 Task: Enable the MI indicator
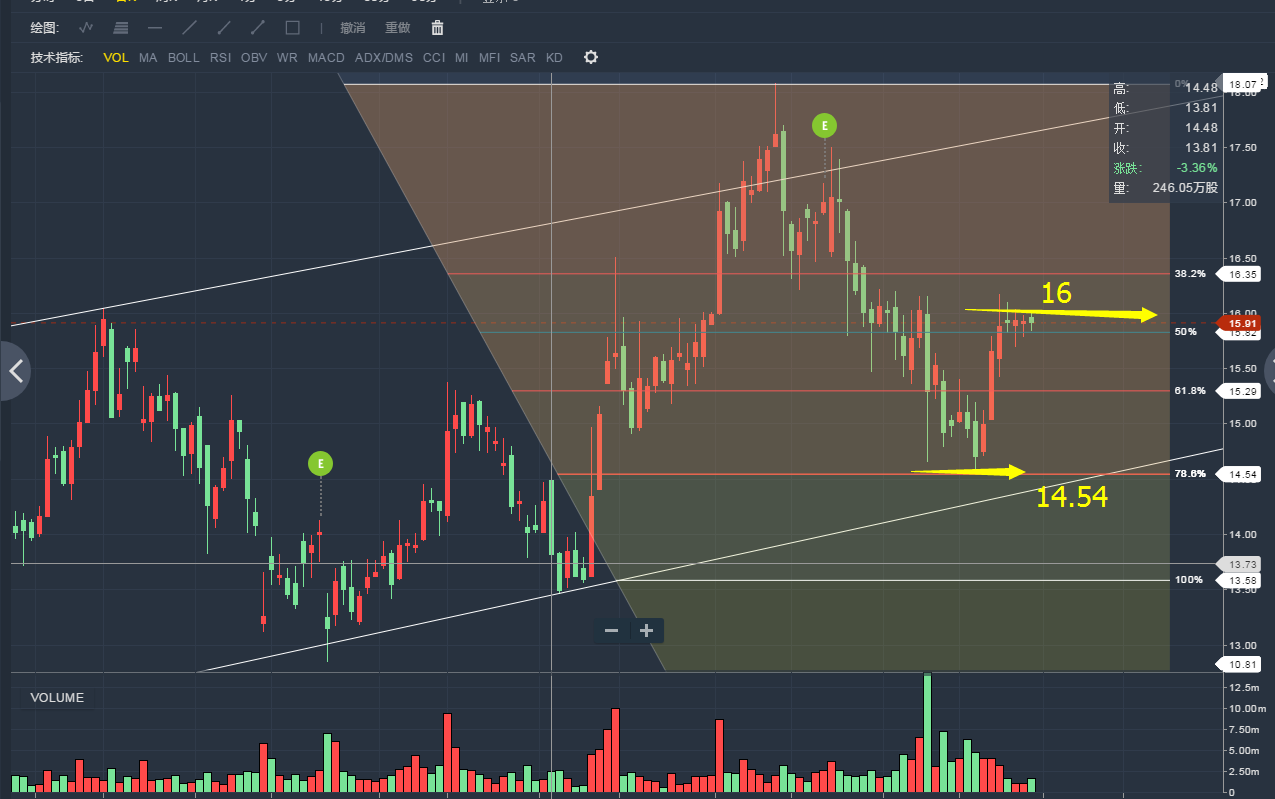pyautogui.click(x=461, y=58)
